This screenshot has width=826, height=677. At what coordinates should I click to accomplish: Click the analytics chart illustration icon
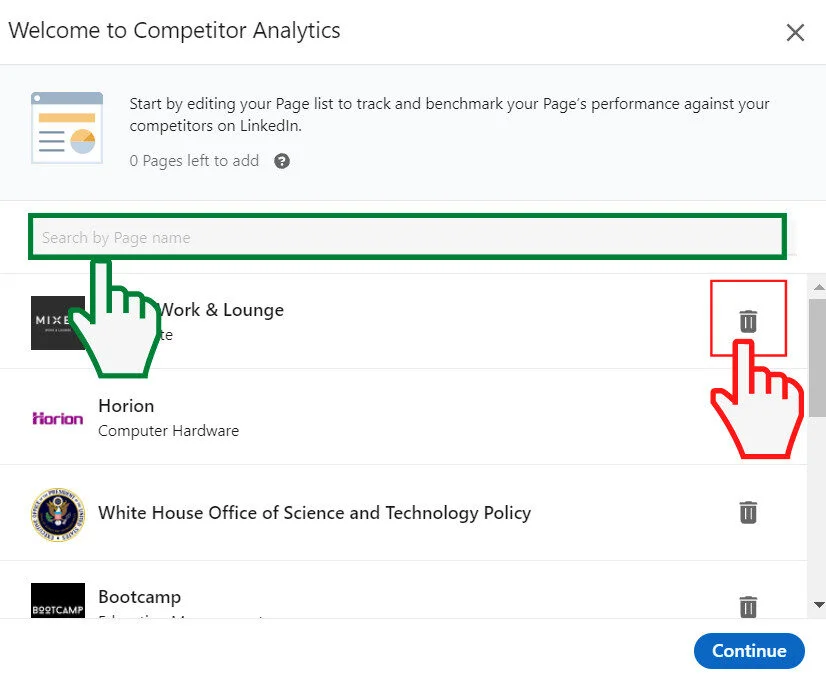66,127
